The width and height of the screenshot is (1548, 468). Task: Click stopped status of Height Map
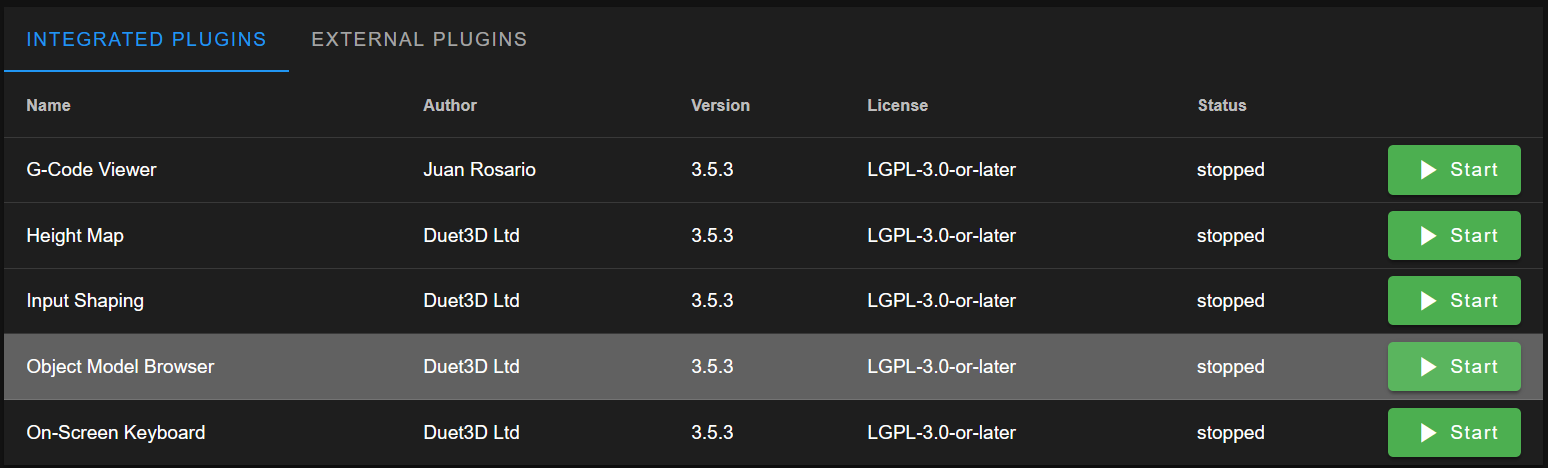pyautogui.click(x=1231, y=236)
